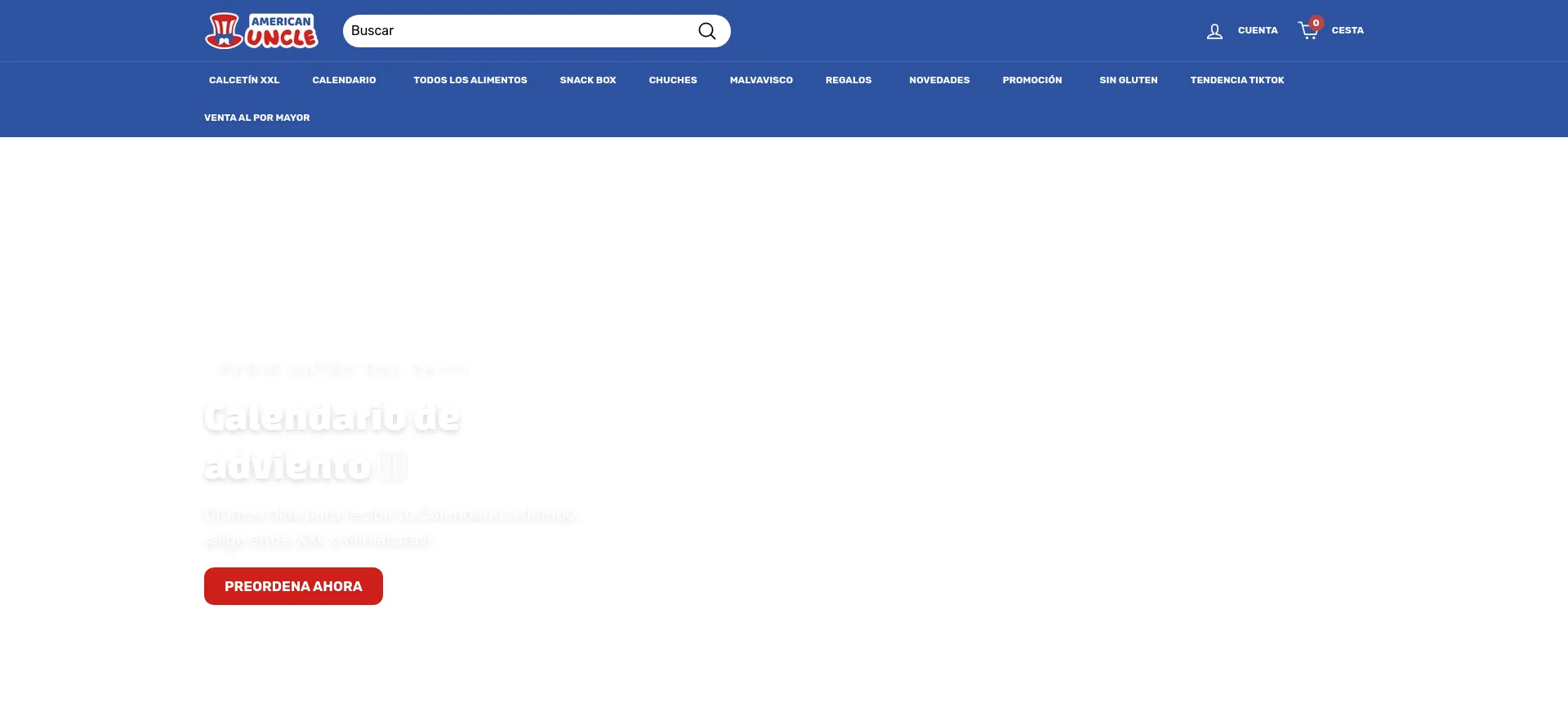Click the user account icon
The width and height of the screenshot is (1568, 725).
[x=1214, y=31]
